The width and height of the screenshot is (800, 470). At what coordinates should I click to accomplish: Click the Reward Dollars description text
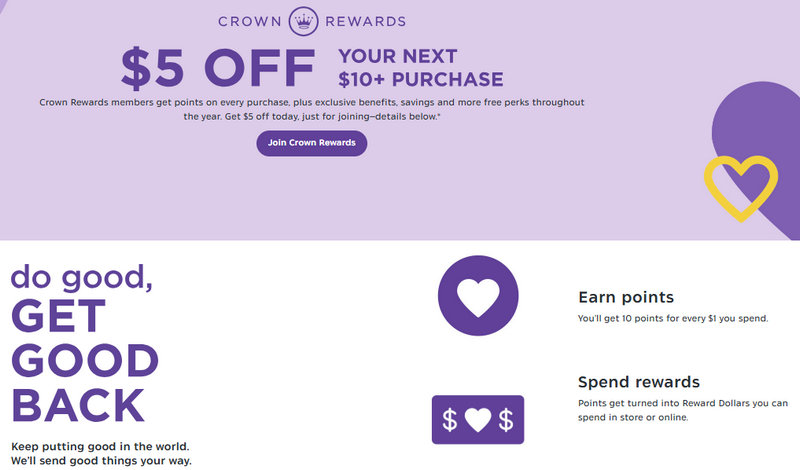(x=683, y=410)
